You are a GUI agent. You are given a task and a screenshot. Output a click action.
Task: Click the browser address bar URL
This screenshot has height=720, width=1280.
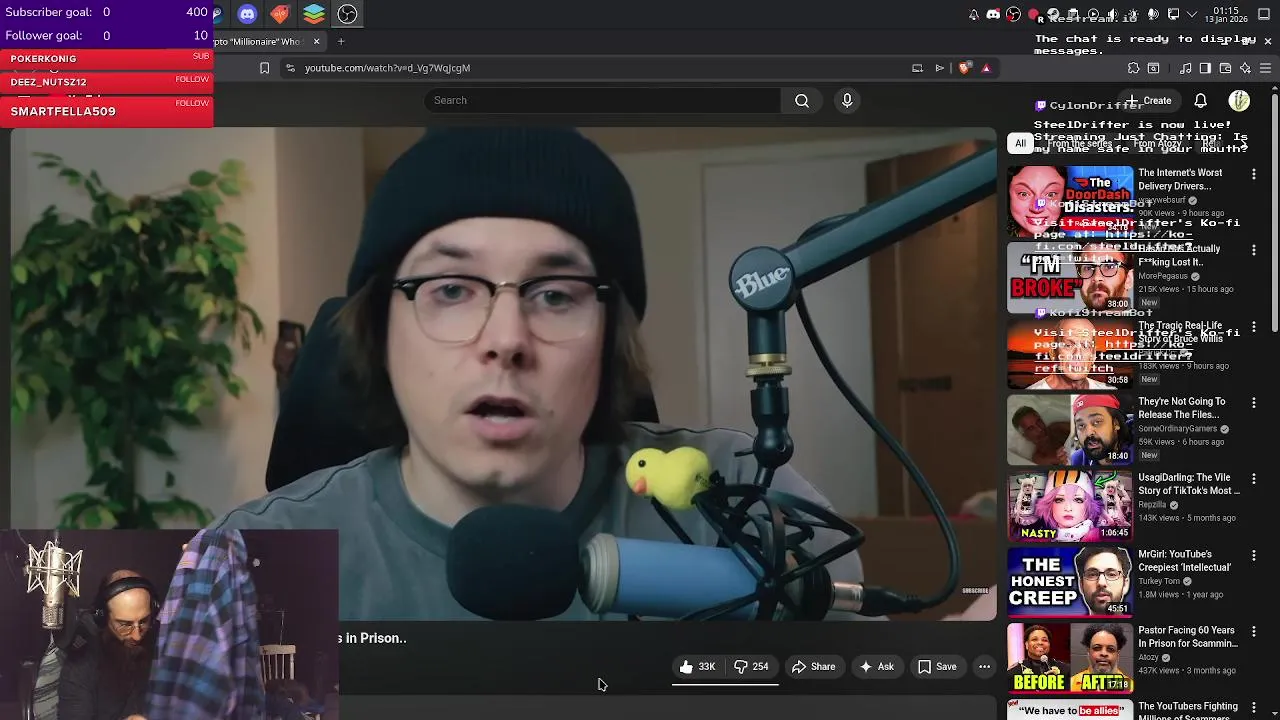pyautogui.click(x=387, y=68)
